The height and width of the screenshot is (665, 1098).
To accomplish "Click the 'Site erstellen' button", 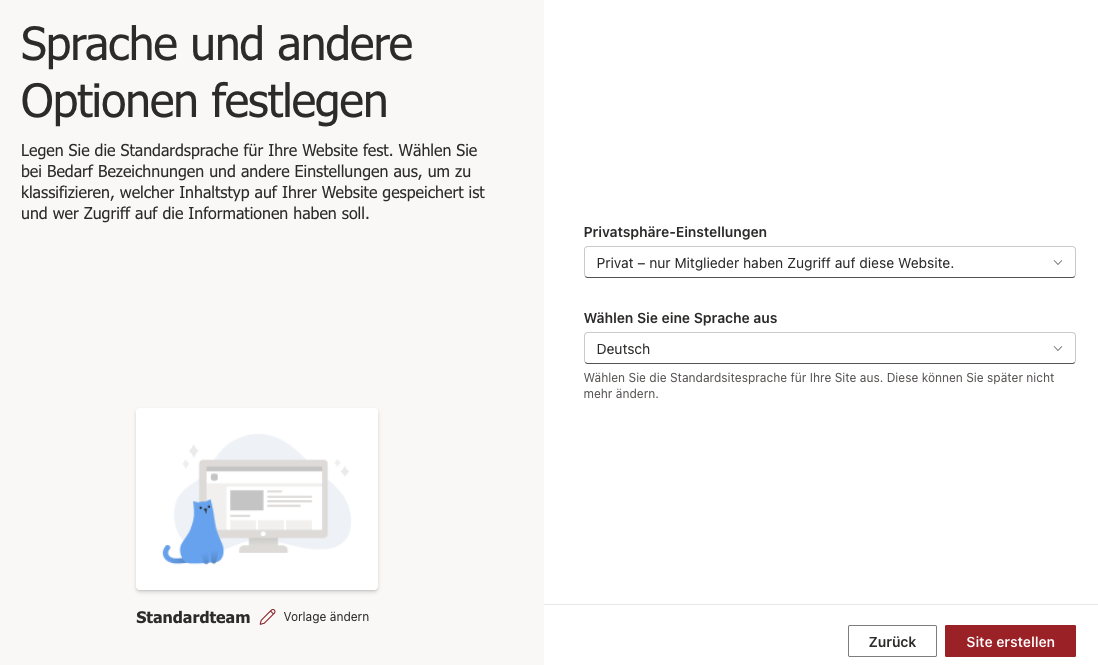I will (1010, 642).
